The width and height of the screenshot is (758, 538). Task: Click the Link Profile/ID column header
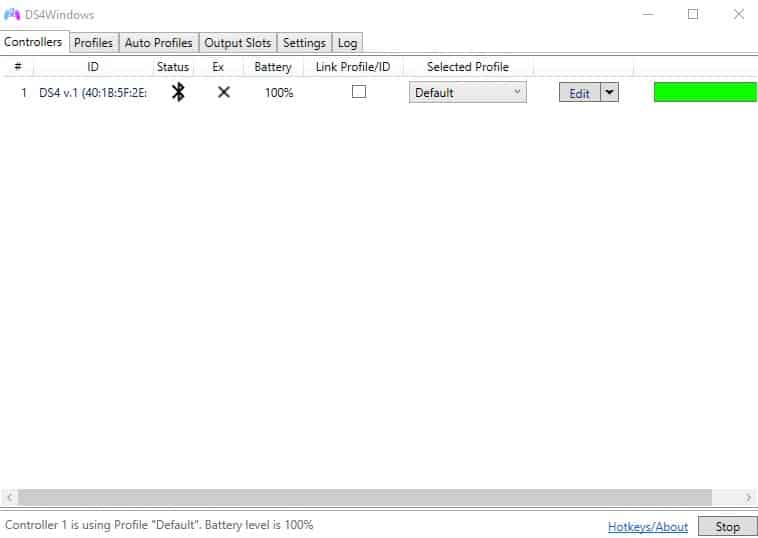pos(353,67)
